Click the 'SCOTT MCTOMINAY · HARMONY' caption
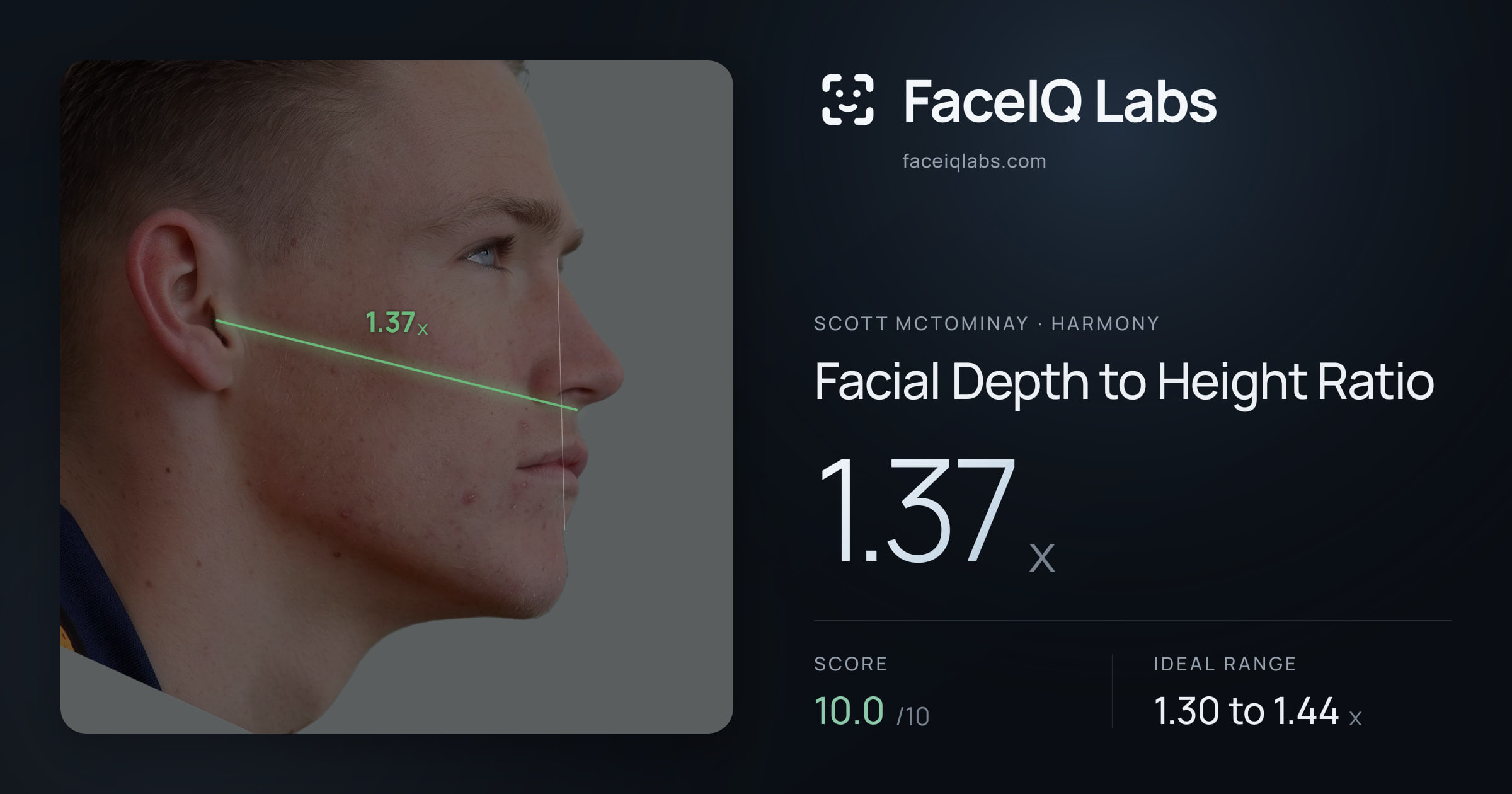 [986, 324]
